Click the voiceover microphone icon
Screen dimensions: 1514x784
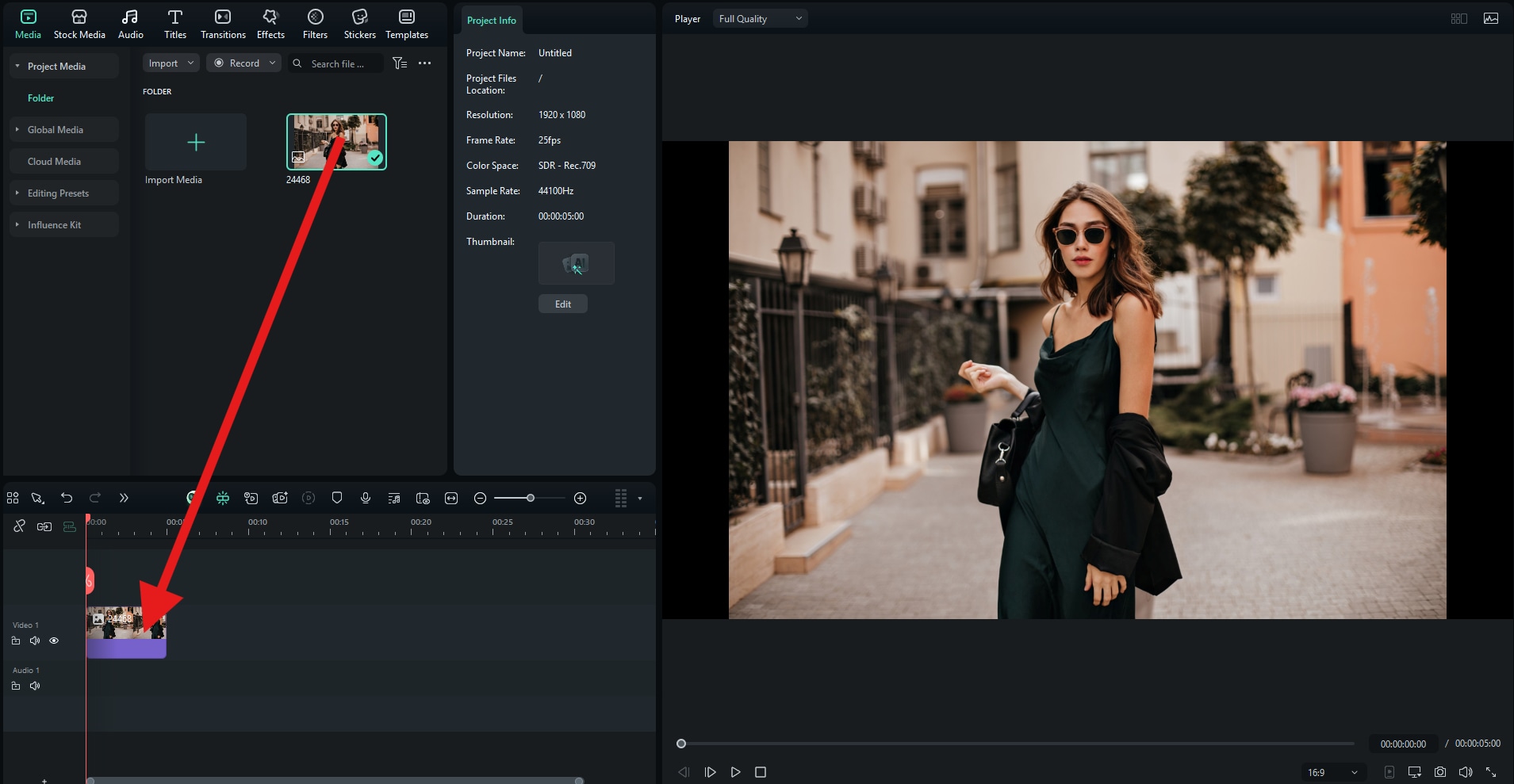coord(366,498)
